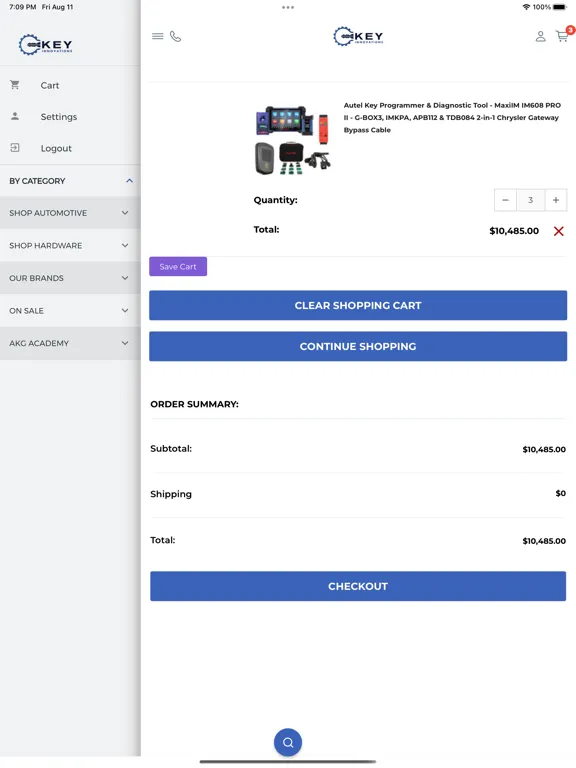
Task: Click the Subtotal amount $10,485.00
Action: click(x=544, y=449)
